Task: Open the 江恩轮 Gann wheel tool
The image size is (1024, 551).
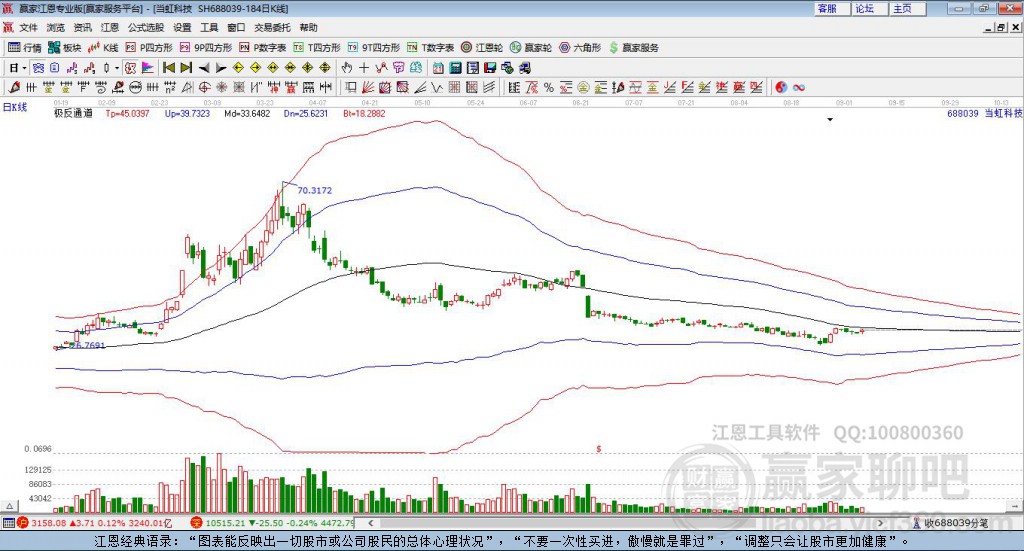Action: (x=482, y=48)
